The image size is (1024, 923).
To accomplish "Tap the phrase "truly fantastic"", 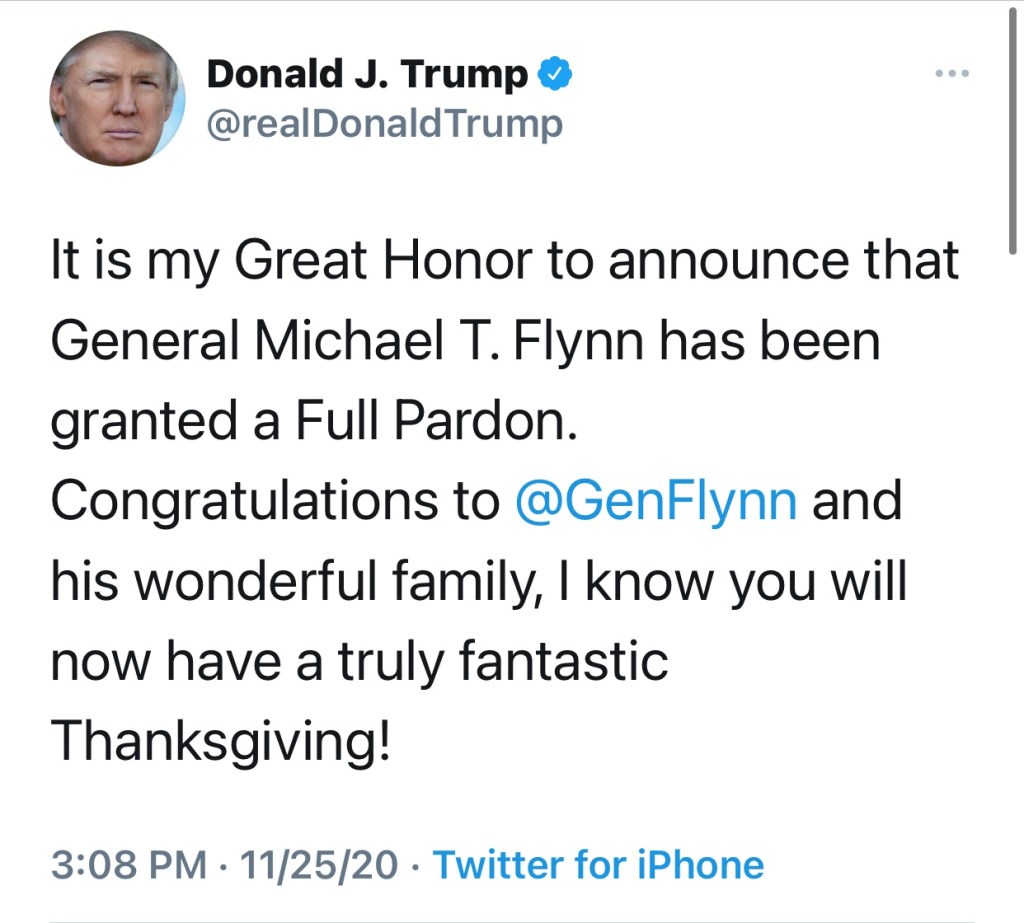I will [521, 662].
